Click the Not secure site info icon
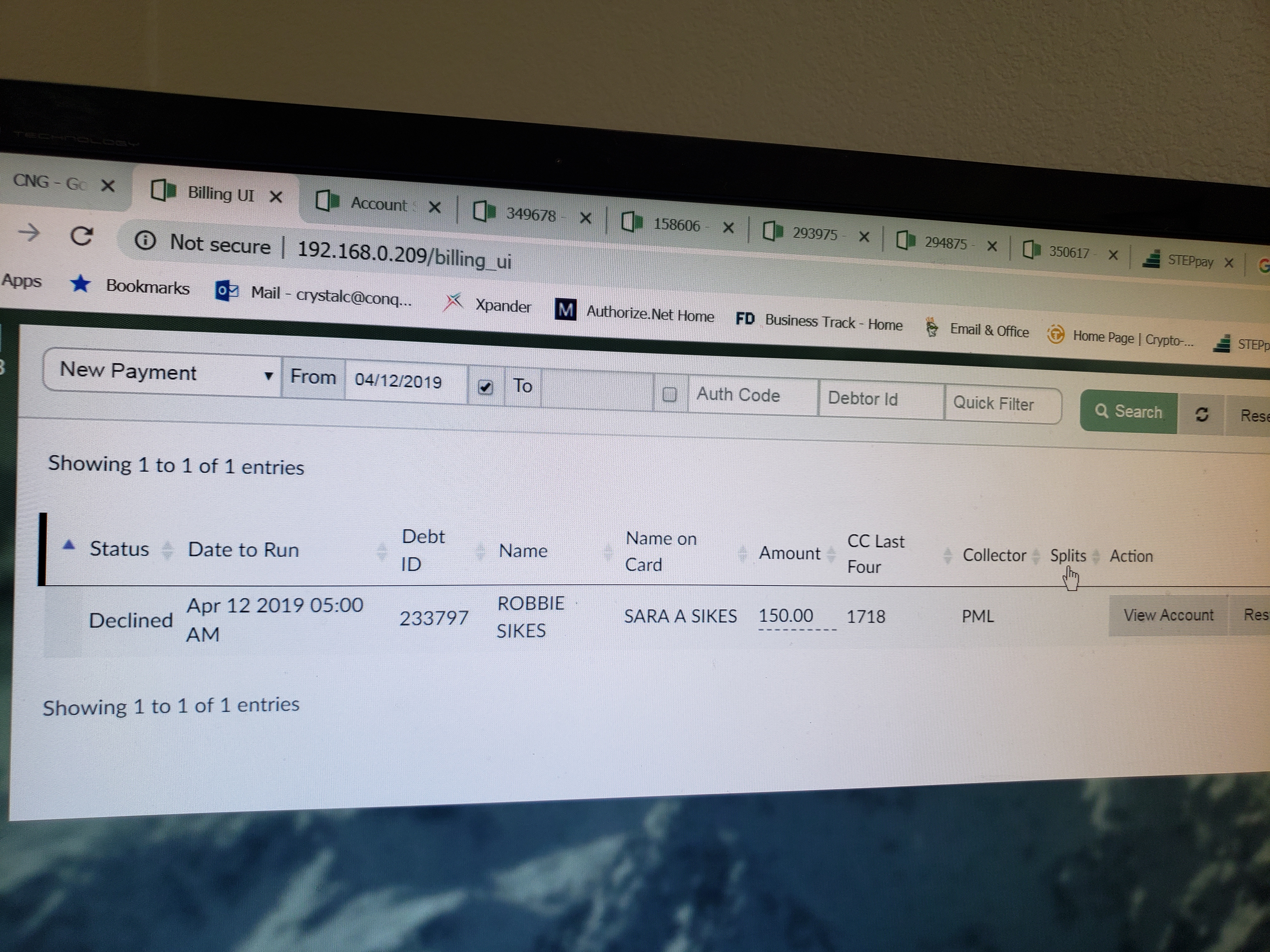The image size is (1270, 952). coord(145,240)
